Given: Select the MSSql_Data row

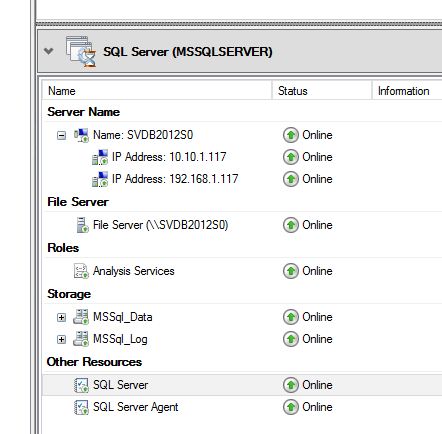Looking at the screenshot, I should pos(123,317).
